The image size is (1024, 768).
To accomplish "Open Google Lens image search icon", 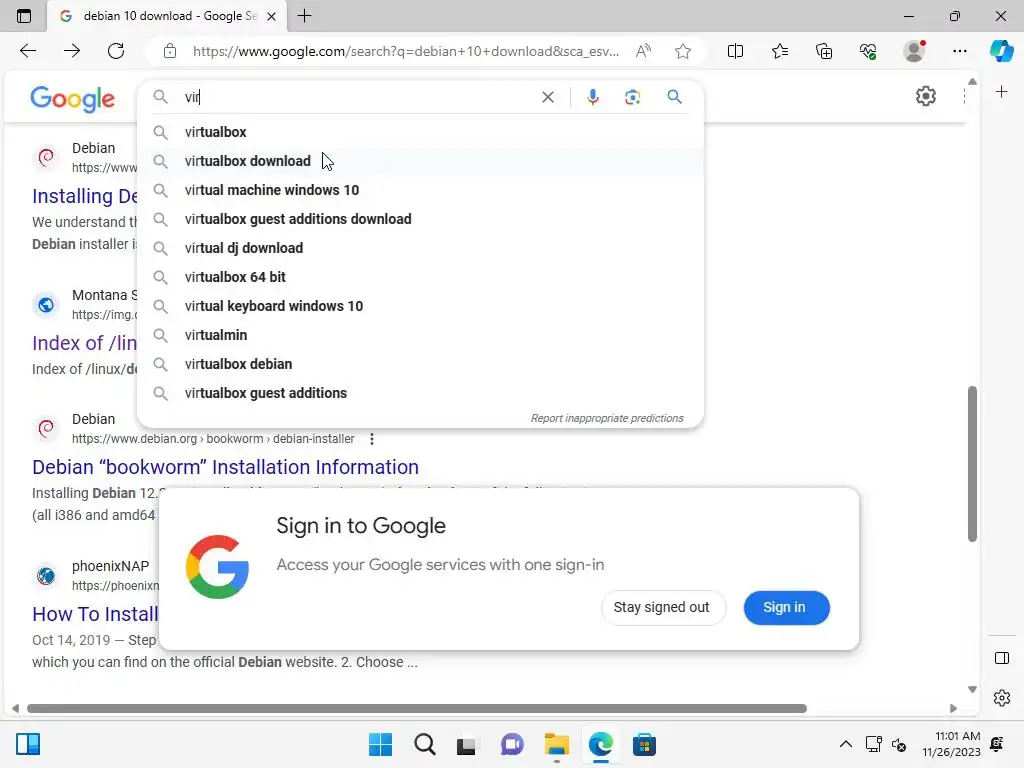I will (632, 97).
